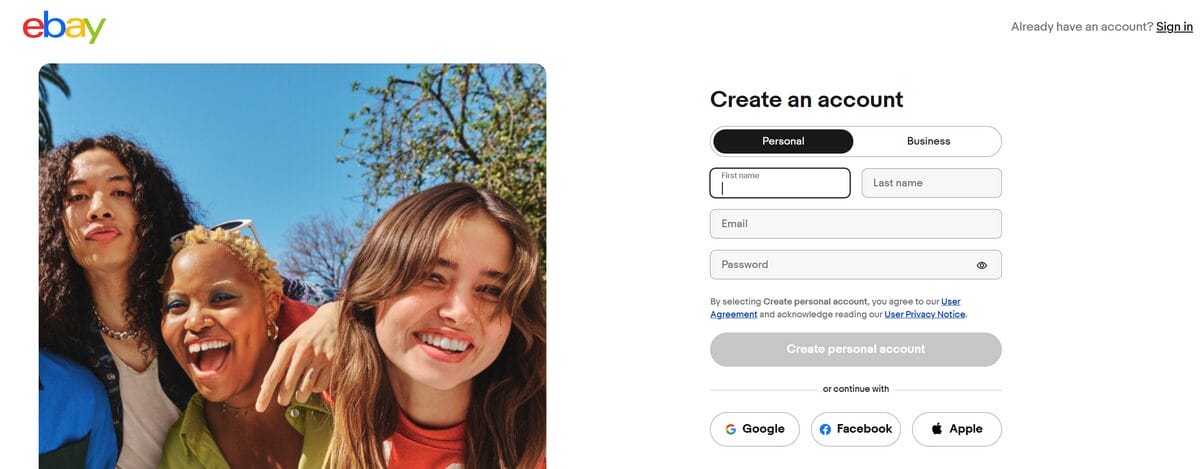Select the Personal account tab
The image size is (1200, 469).
(783, 141)
